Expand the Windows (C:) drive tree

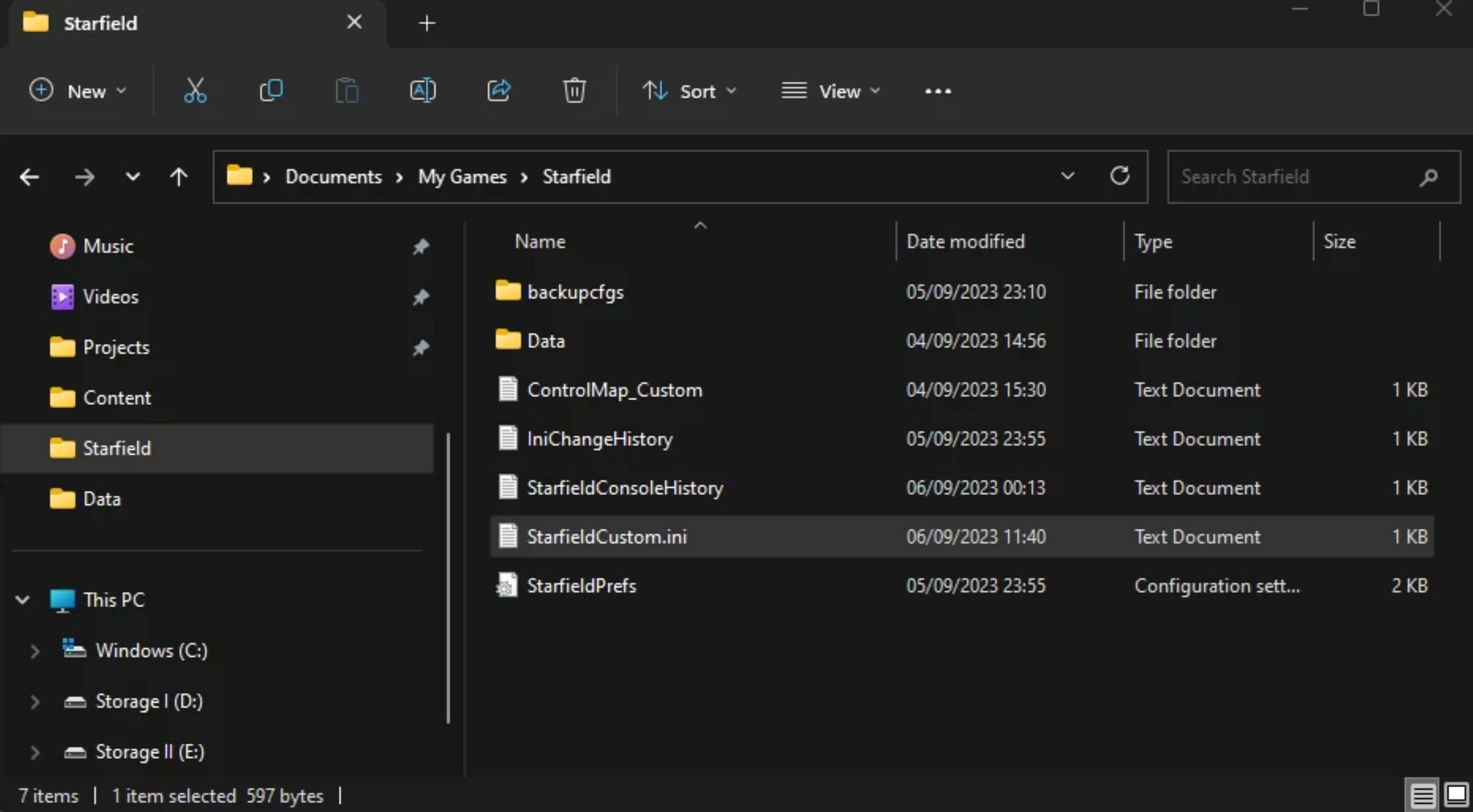click(35, 651)
